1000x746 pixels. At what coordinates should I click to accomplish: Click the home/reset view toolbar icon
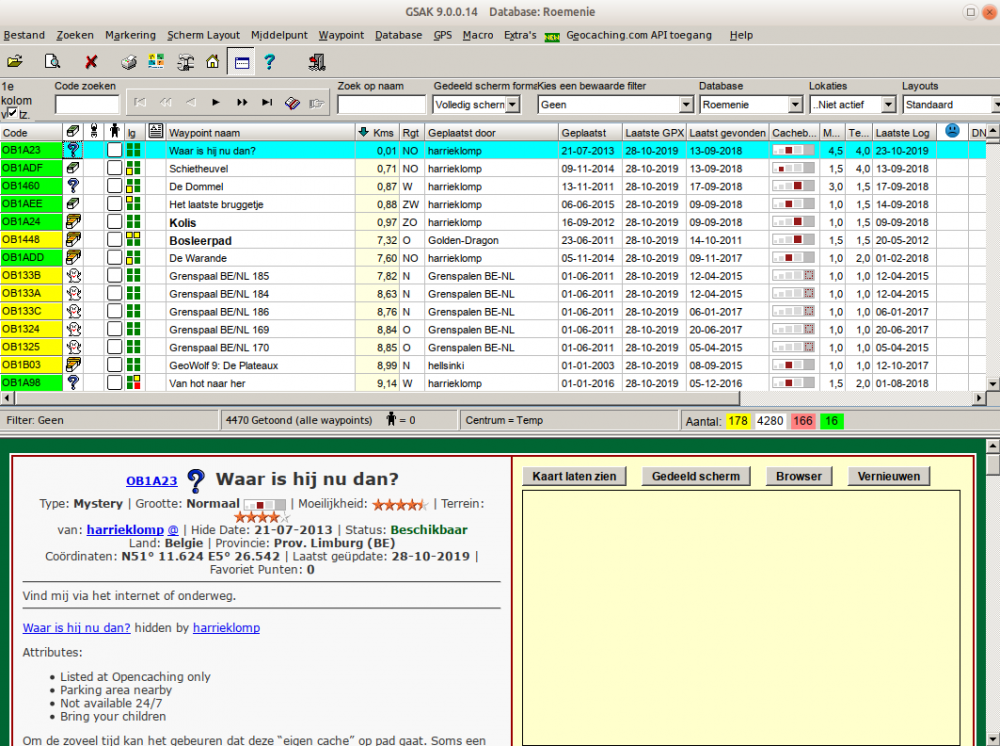coord(212,61)
